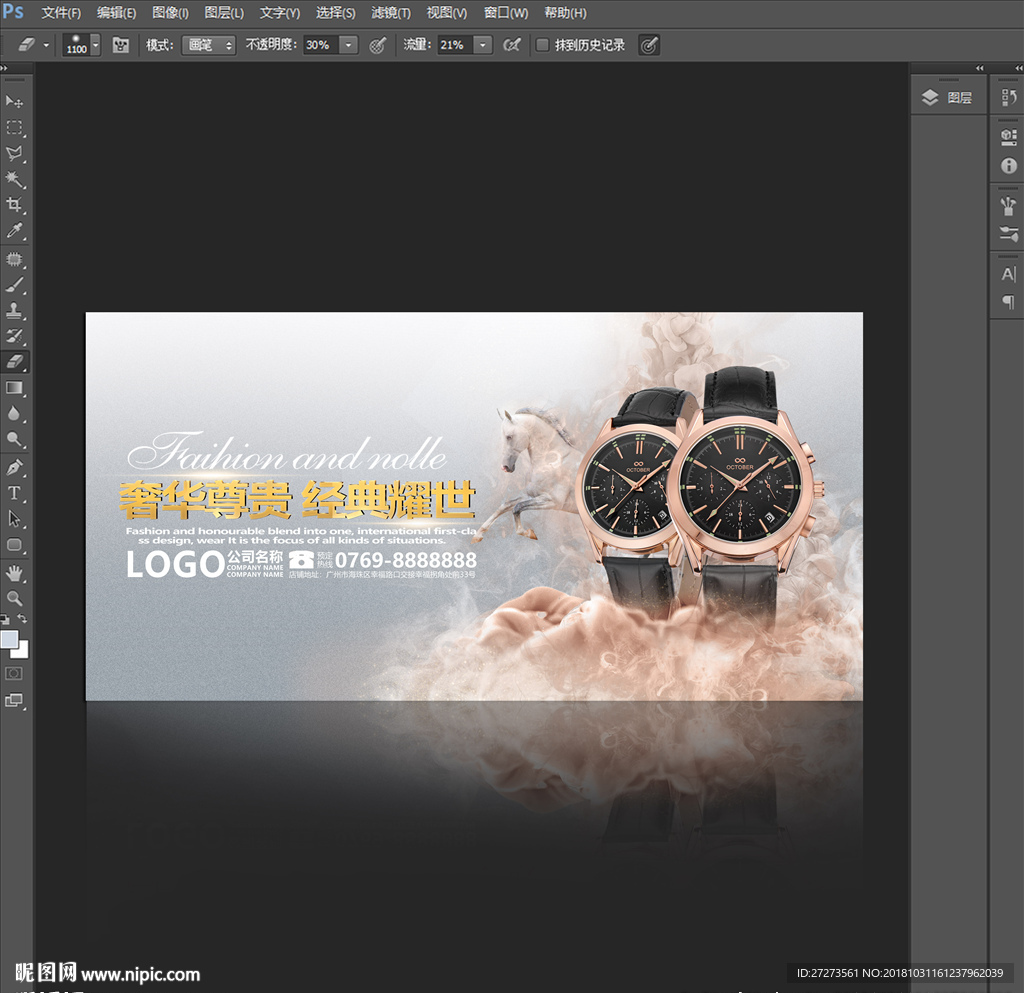Toggle pressure for opacity button
The width and height of the screenshot is (1024, 993).
377,45
